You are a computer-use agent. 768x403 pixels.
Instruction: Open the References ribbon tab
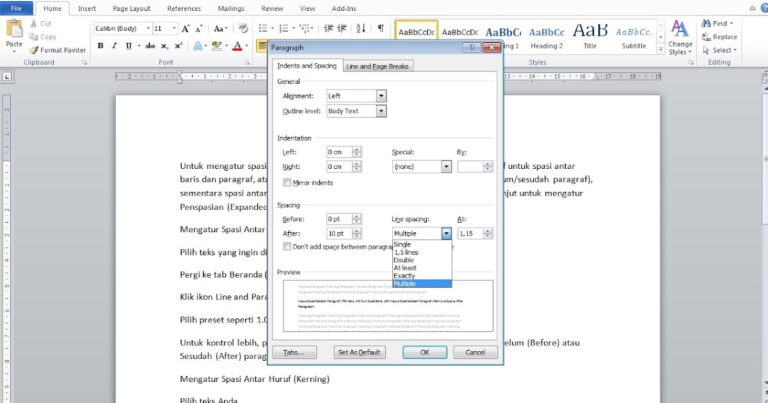184,8
